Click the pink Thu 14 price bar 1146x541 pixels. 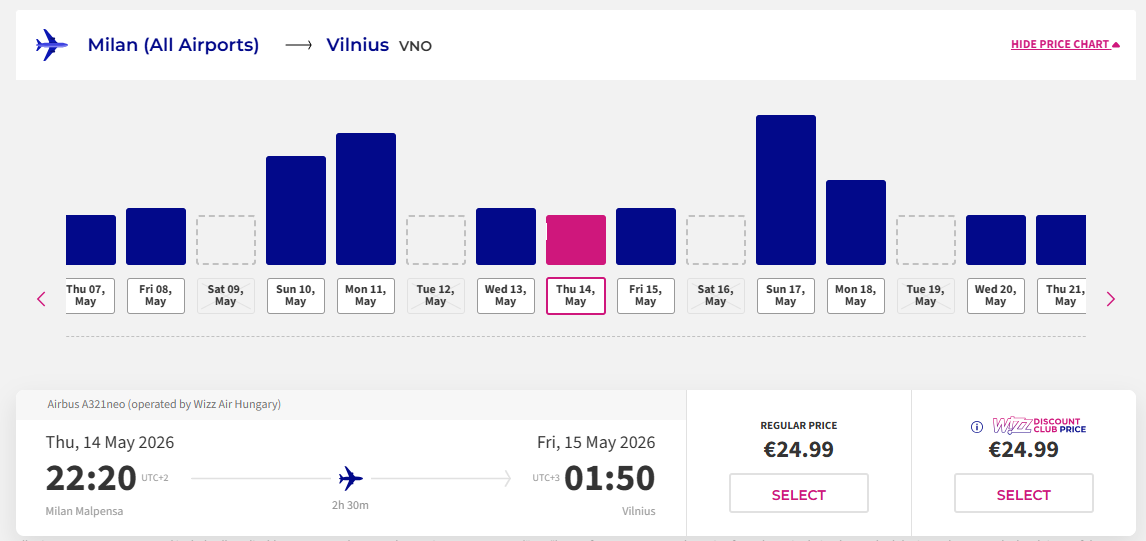pyautogui.click(x=576, y=240)
